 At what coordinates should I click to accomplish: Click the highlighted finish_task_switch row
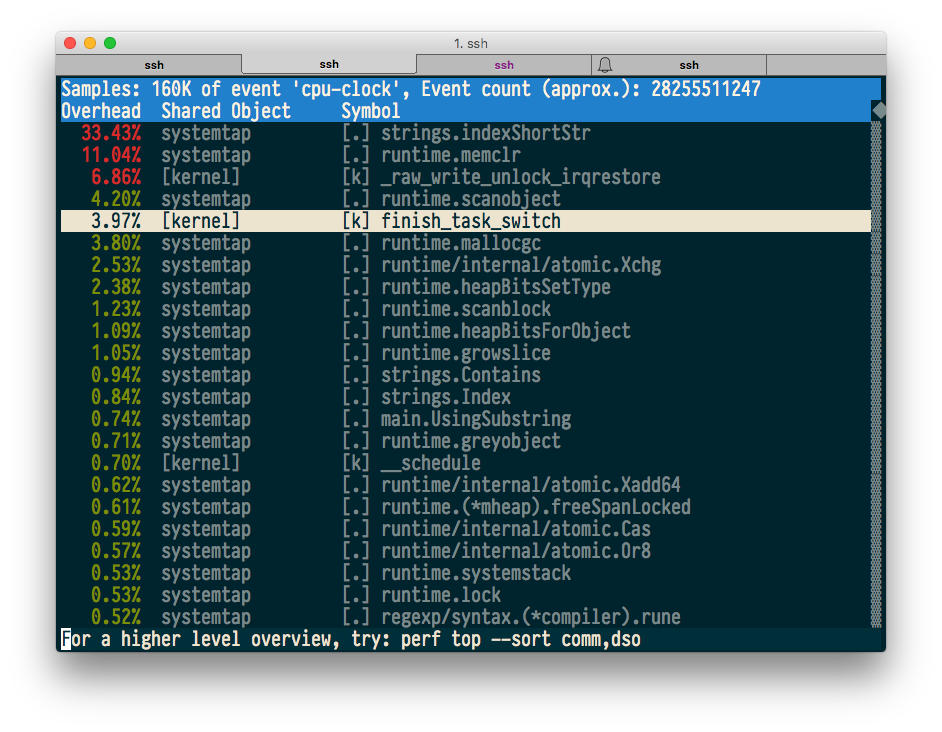pos(466,221)
